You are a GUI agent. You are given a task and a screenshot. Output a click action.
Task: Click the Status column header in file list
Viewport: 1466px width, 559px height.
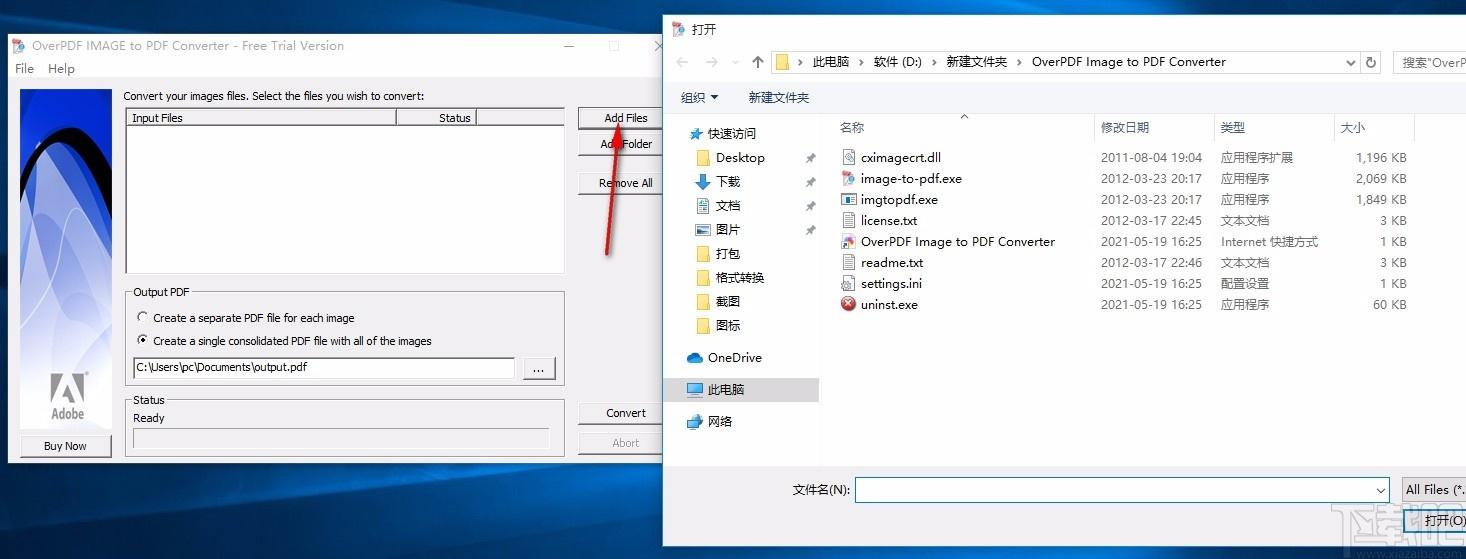tap(437, 118)
